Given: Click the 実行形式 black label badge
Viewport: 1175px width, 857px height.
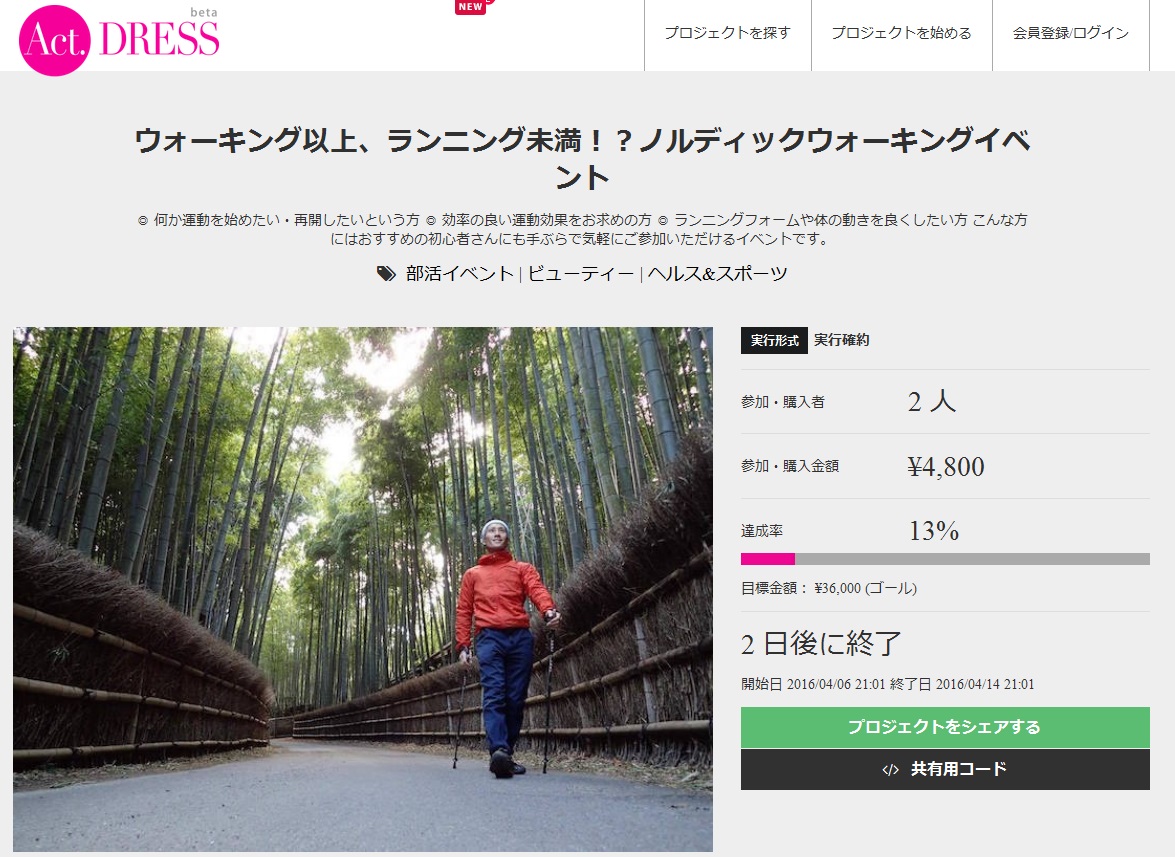Looking at the screenshot, I should click(774, 340).
